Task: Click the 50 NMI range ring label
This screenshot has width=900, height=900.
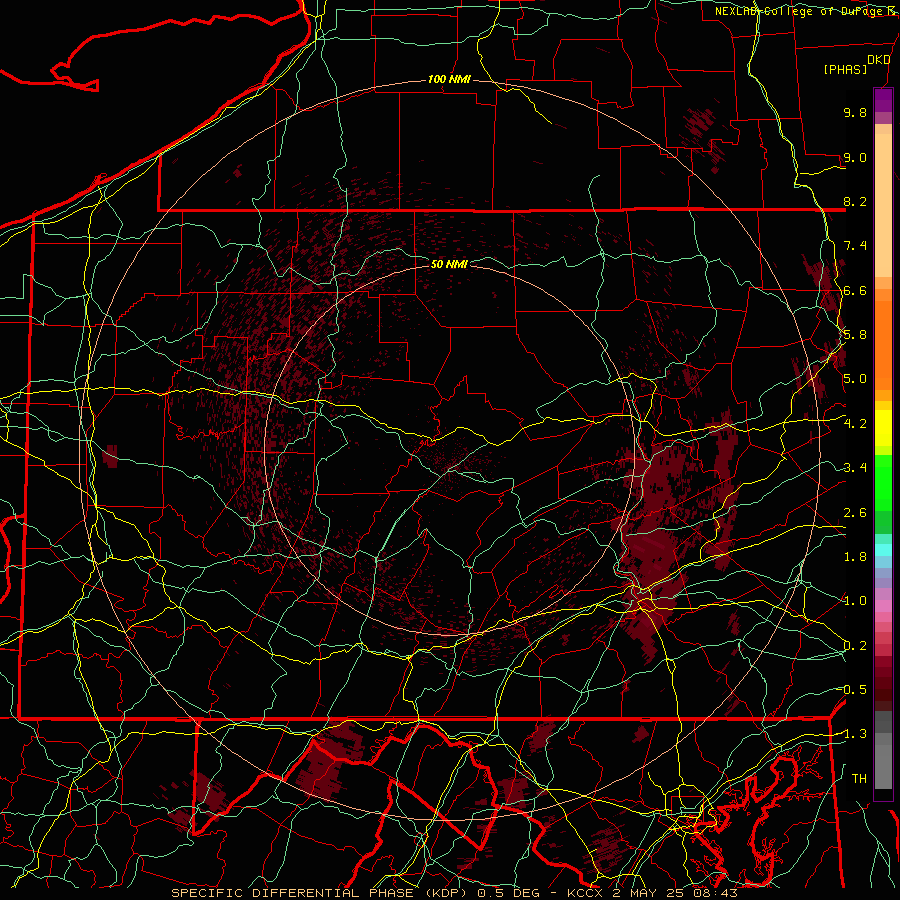Action: 449,264
